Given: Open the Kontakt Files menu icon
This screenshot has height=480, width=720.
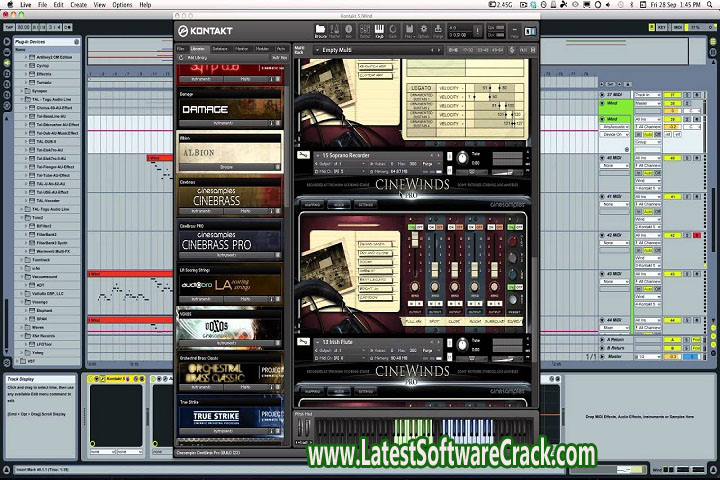Looking at the screenshot, I should pyautogui.click(x=409, y=31).
